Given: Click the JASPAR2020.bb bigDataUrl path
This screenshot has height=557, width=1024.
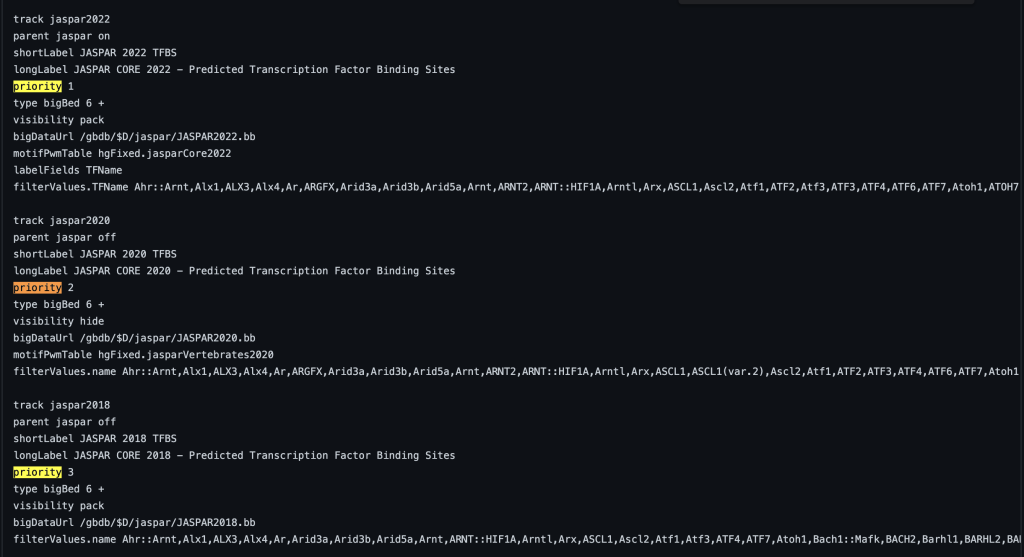Looking at the screenshot, I should click(x=168, y=338).
